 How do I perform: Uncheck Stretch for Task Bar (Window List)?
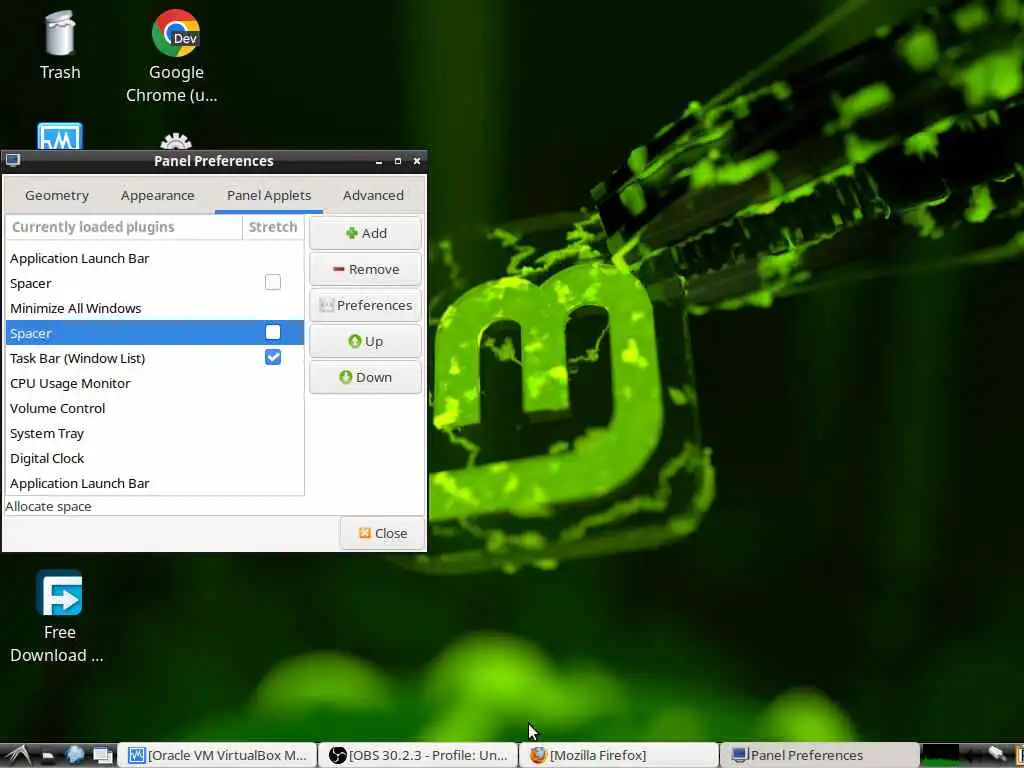point(273,357)
